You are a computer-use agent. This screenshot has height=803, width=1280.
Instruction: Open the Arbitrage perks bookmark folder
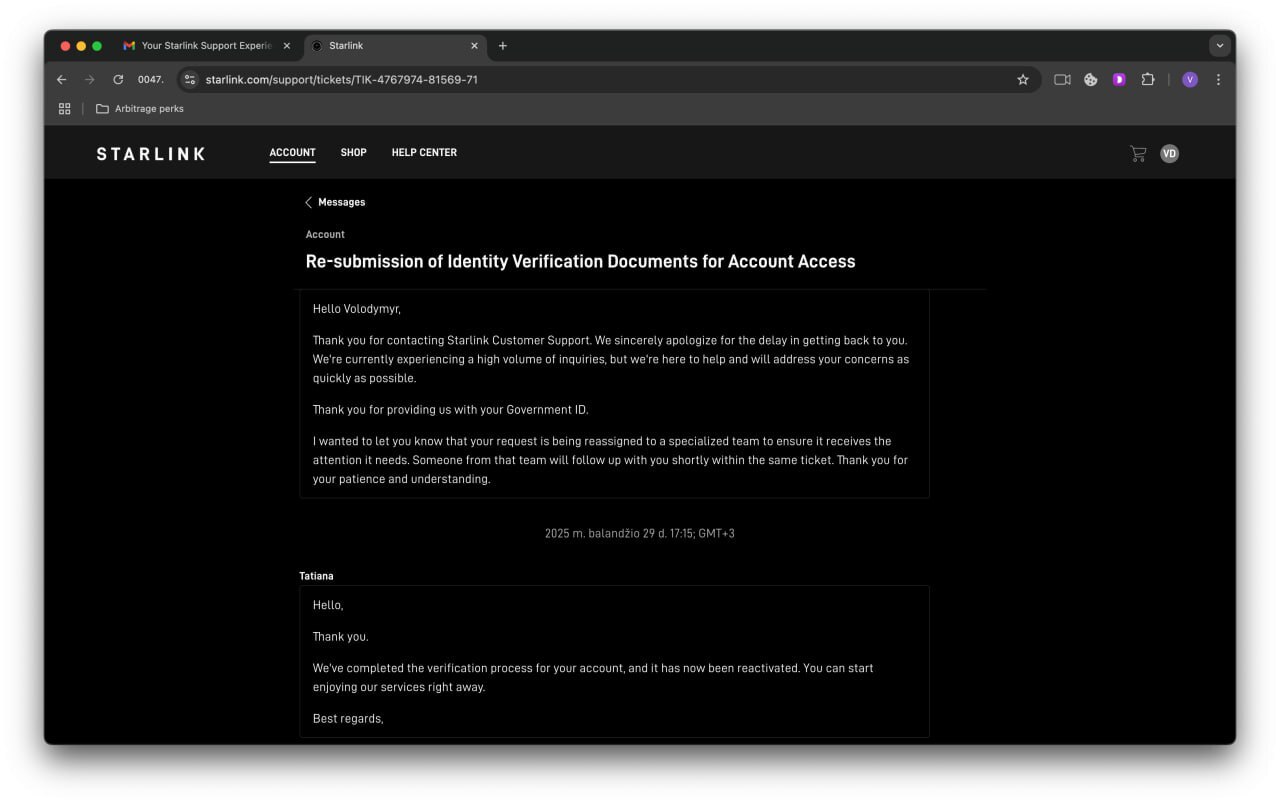[x=140, y=109]
